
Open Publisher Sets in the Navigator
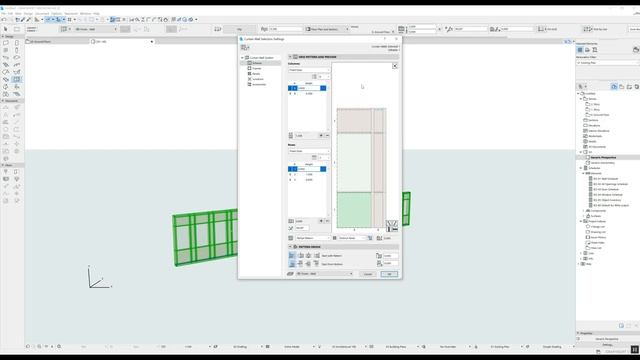[637, 87]
